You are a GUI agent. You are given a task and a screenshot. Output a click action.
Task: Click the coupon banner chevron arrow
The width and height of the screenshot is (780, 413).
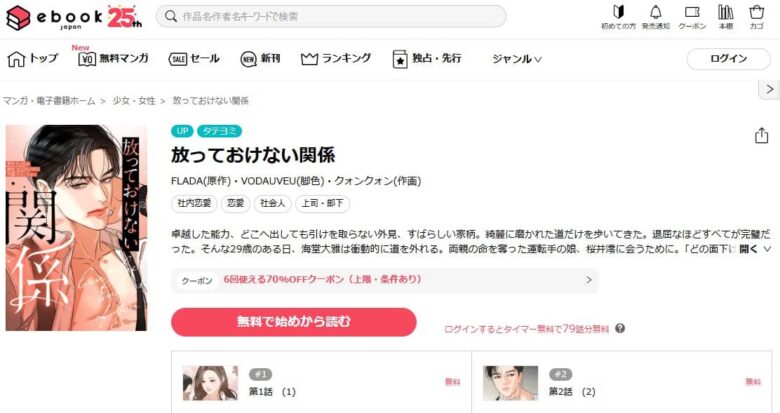coord(589,280)
